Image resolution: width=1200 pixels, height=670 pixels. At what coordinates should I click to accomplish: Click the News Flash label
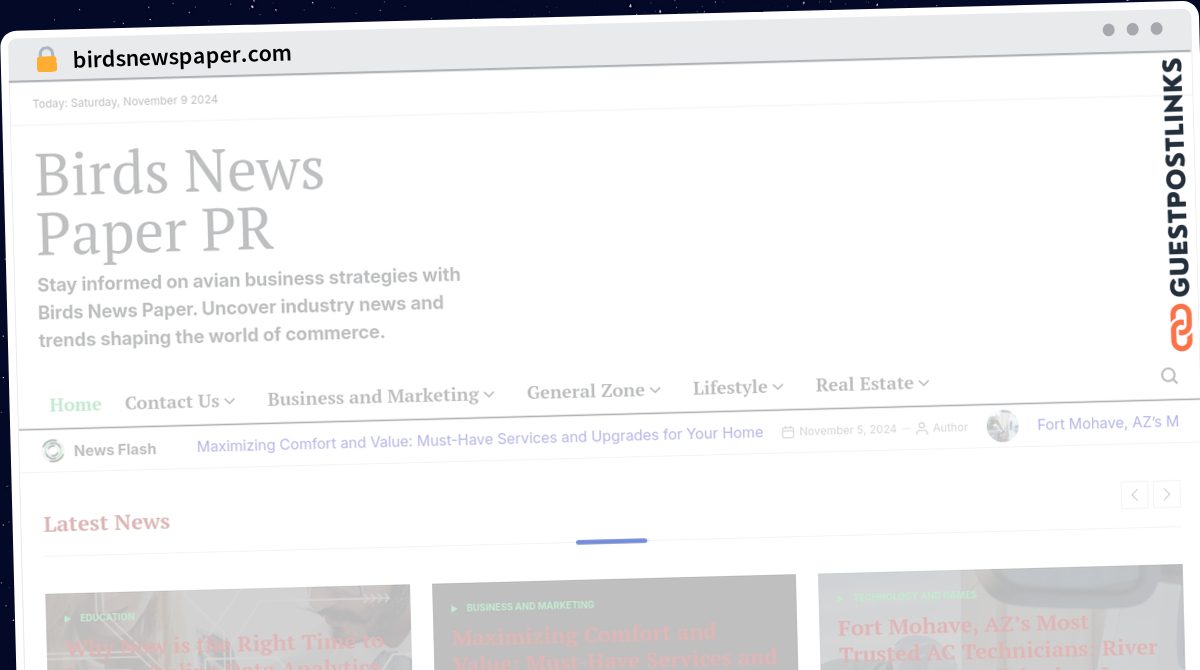(x=115, y=450)
